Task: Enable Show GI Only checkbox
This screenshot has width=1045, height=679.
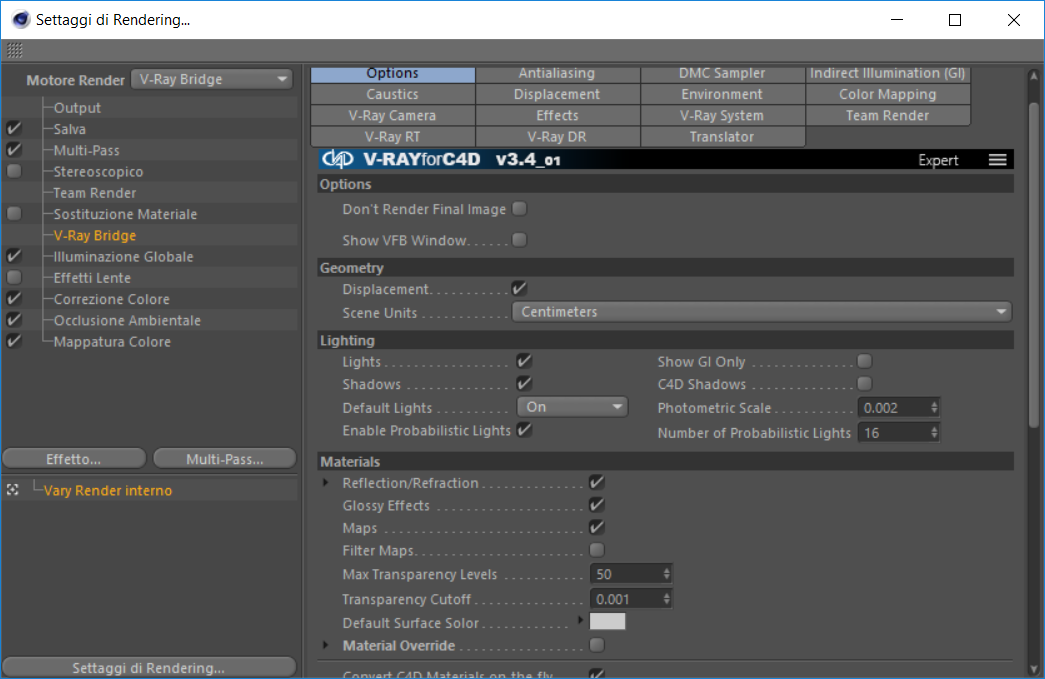Action: pos(864,361)
